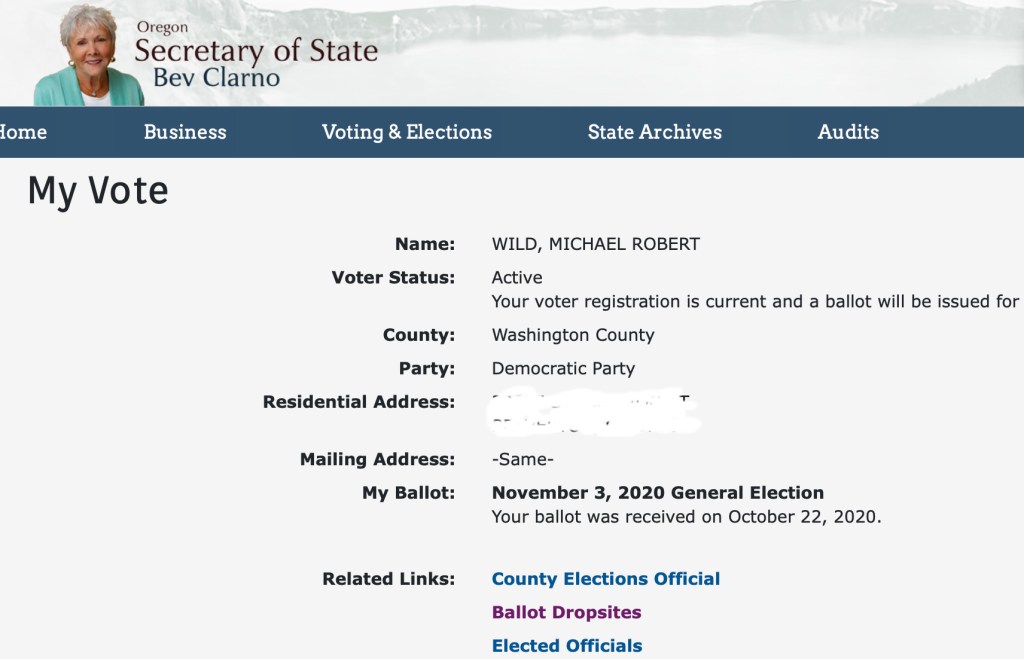Image resolution: width=1024 pixels, height=659 pixels.
Task: Click the voter name WILD, MICHAEL ROBERT
Action: pos(596,244)
